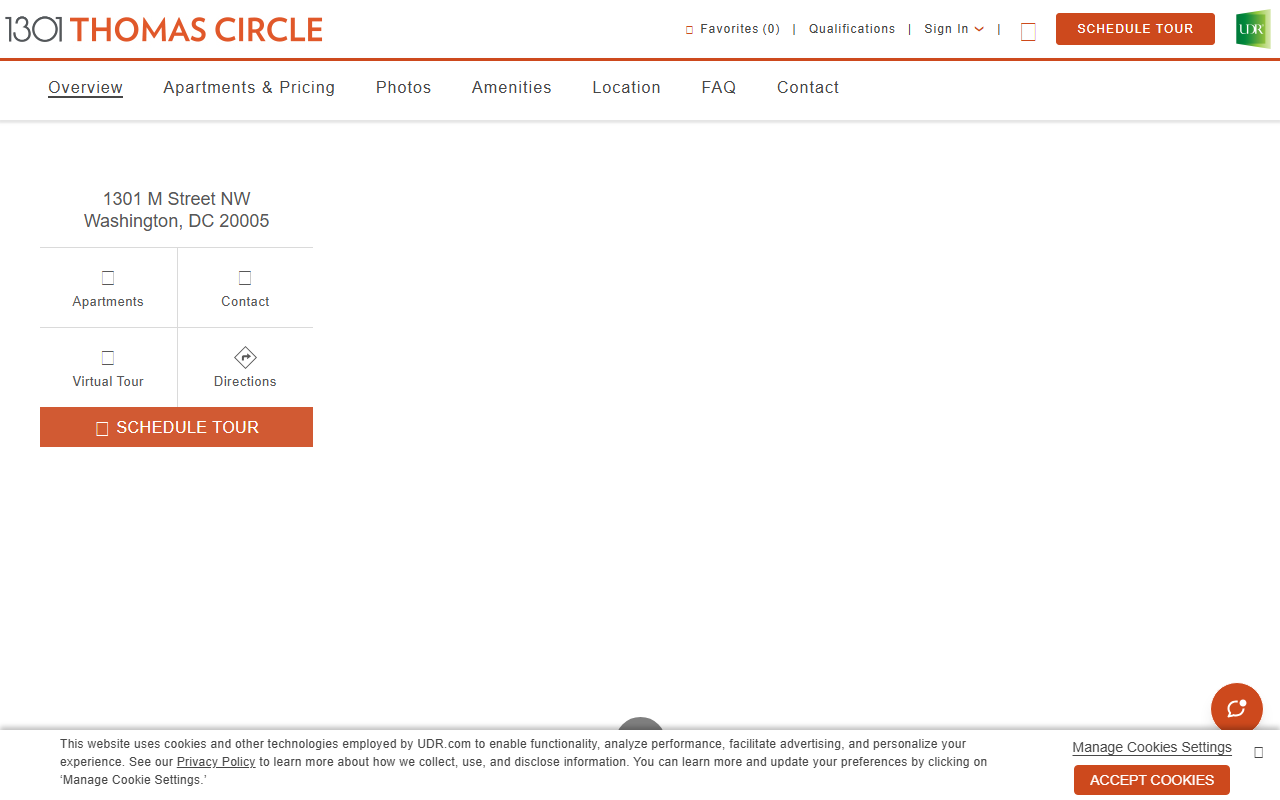1280x800 pixels.
Task: Click the Contact icon tile
Action: pos(245,288)
